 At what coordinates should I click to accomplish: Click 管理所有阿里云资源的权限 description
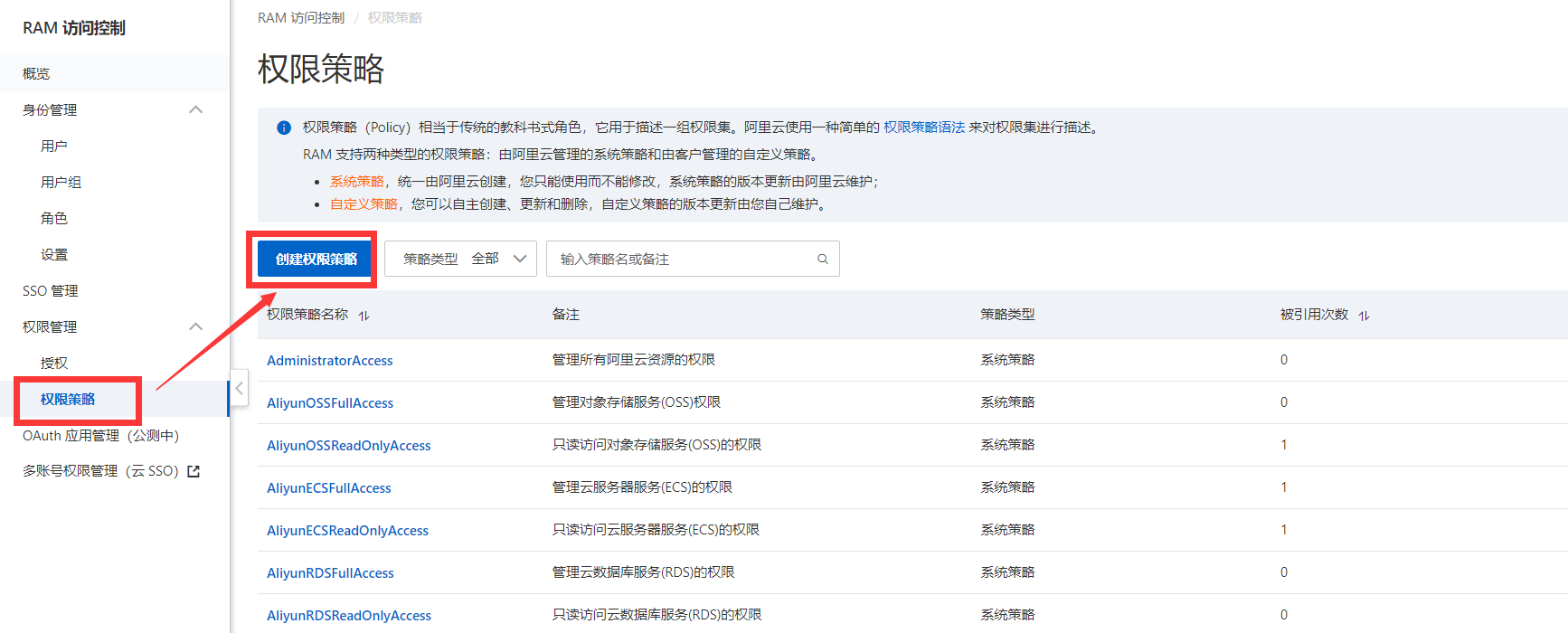click(x=634, y=360)
